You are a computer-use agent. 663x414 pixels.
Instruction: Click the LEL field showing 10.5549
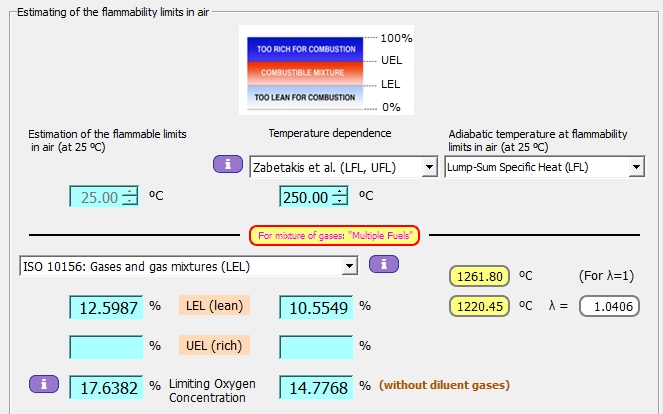click(x=316, y=306)
